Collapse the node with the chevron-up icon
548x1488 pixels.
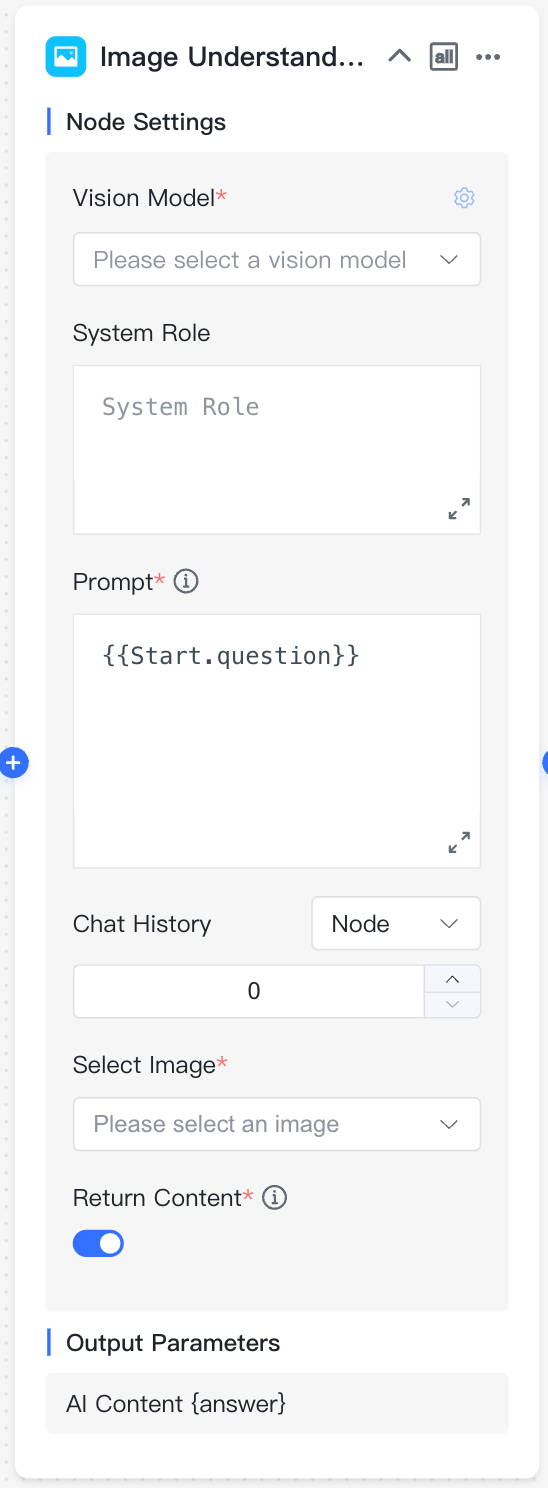[x=399, y=56]
